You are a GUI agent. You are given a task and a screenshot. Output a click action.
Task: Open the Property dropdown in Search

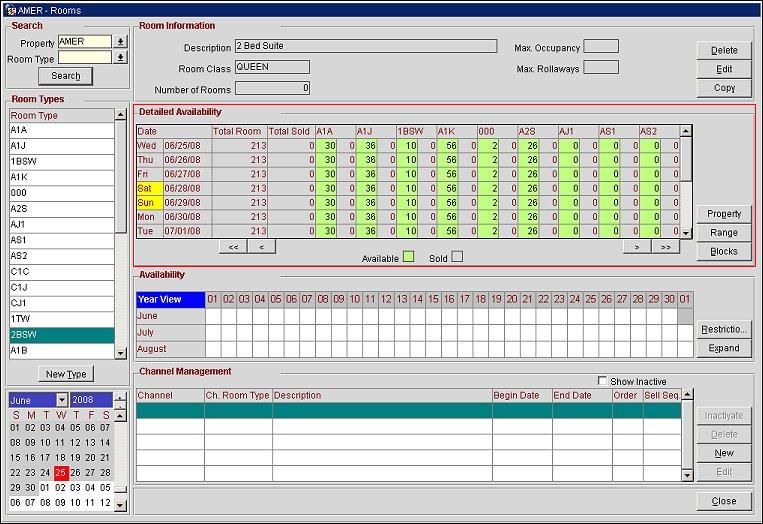point(121,42)
